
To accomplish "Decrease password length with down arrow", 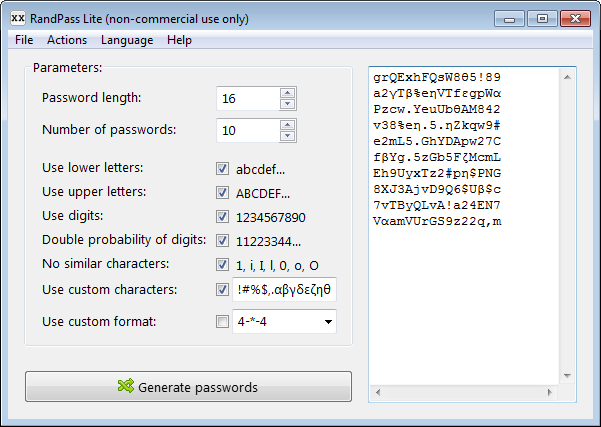I will 287,104.
